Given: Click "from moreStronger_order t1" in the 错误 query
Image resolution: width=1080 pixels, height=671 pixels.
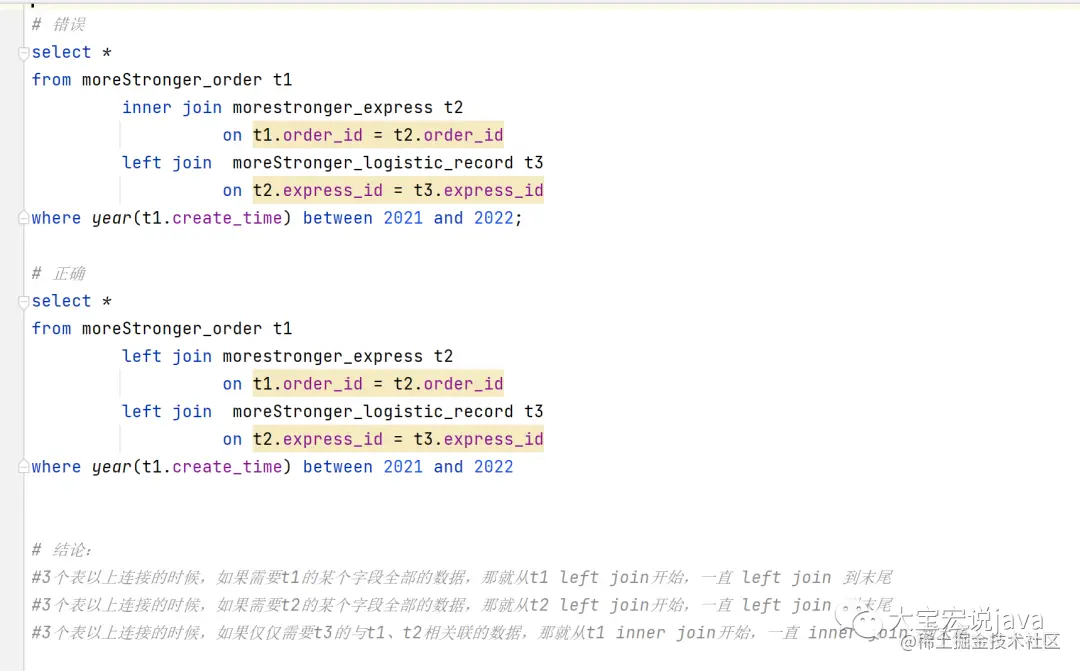Looking at the screenshot, I should pyautogui.click(x=162, y=80).
